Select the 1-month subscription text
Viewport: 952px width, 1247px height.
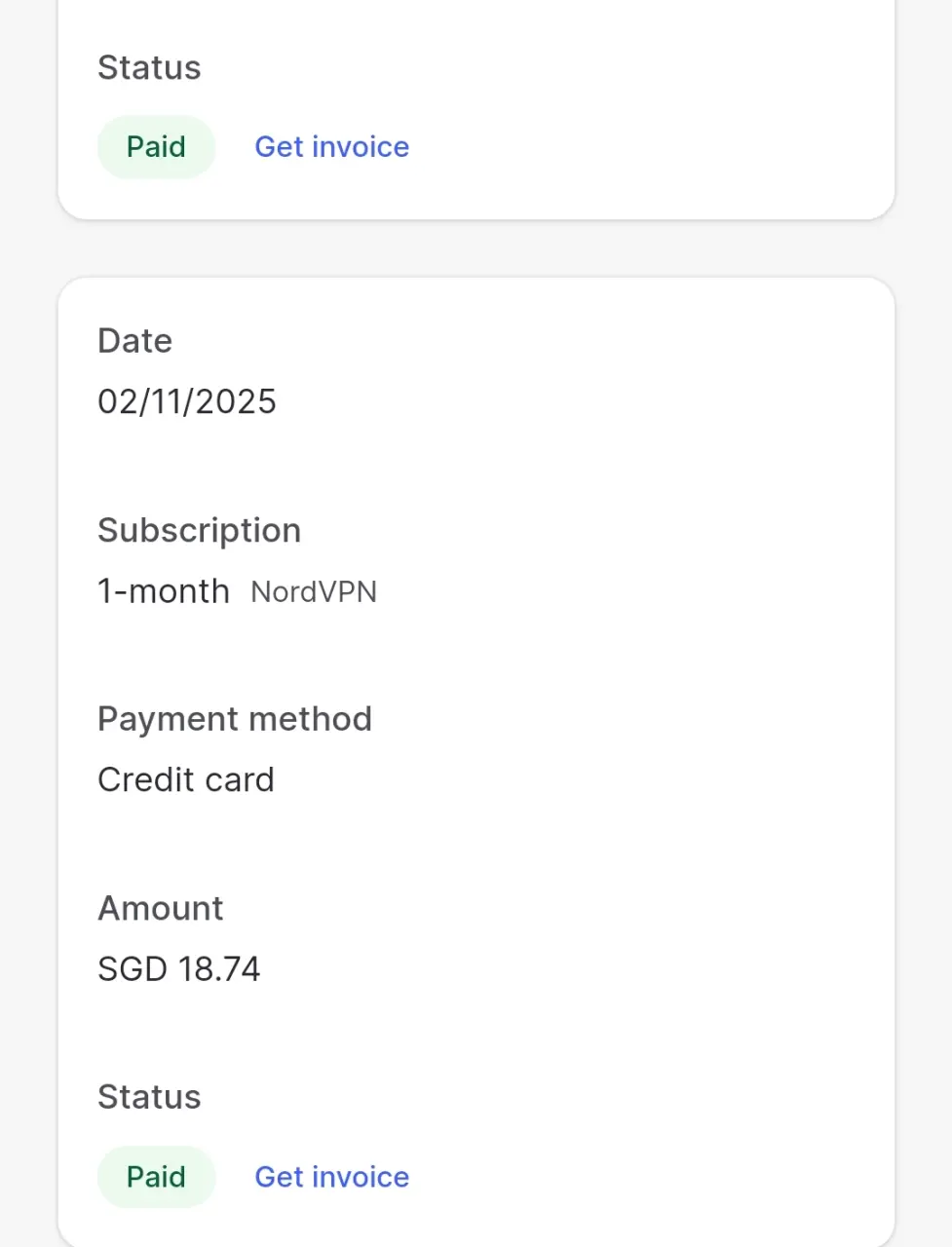click(164, 591)
